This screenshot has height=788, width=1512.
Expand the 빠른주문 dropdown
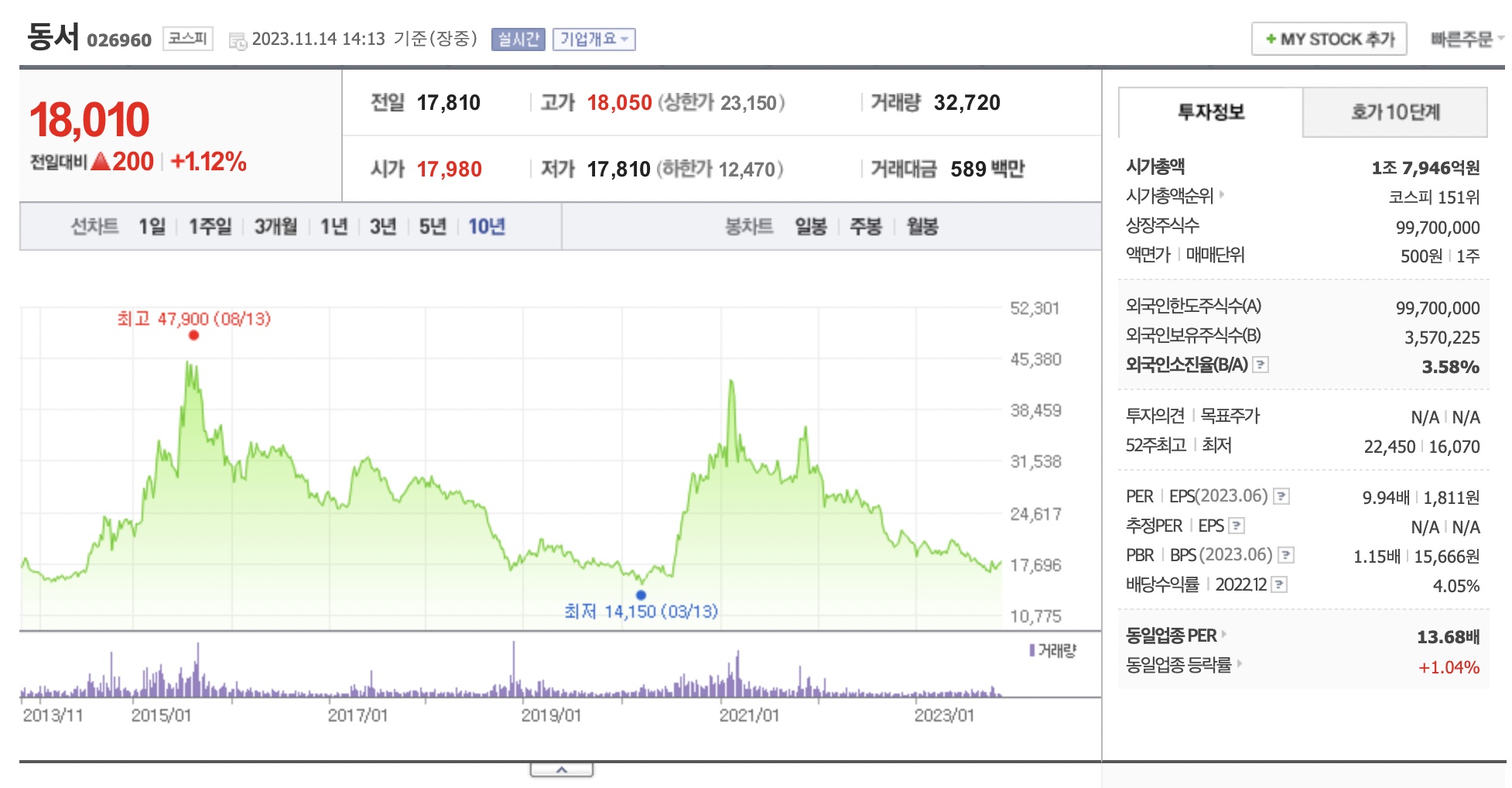[1466, 39]
